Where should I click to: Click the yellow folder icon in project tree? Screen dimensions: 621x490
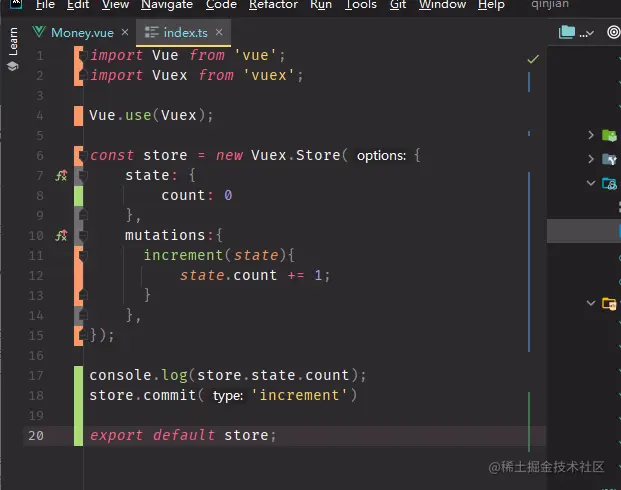click(x=609, y=303)
